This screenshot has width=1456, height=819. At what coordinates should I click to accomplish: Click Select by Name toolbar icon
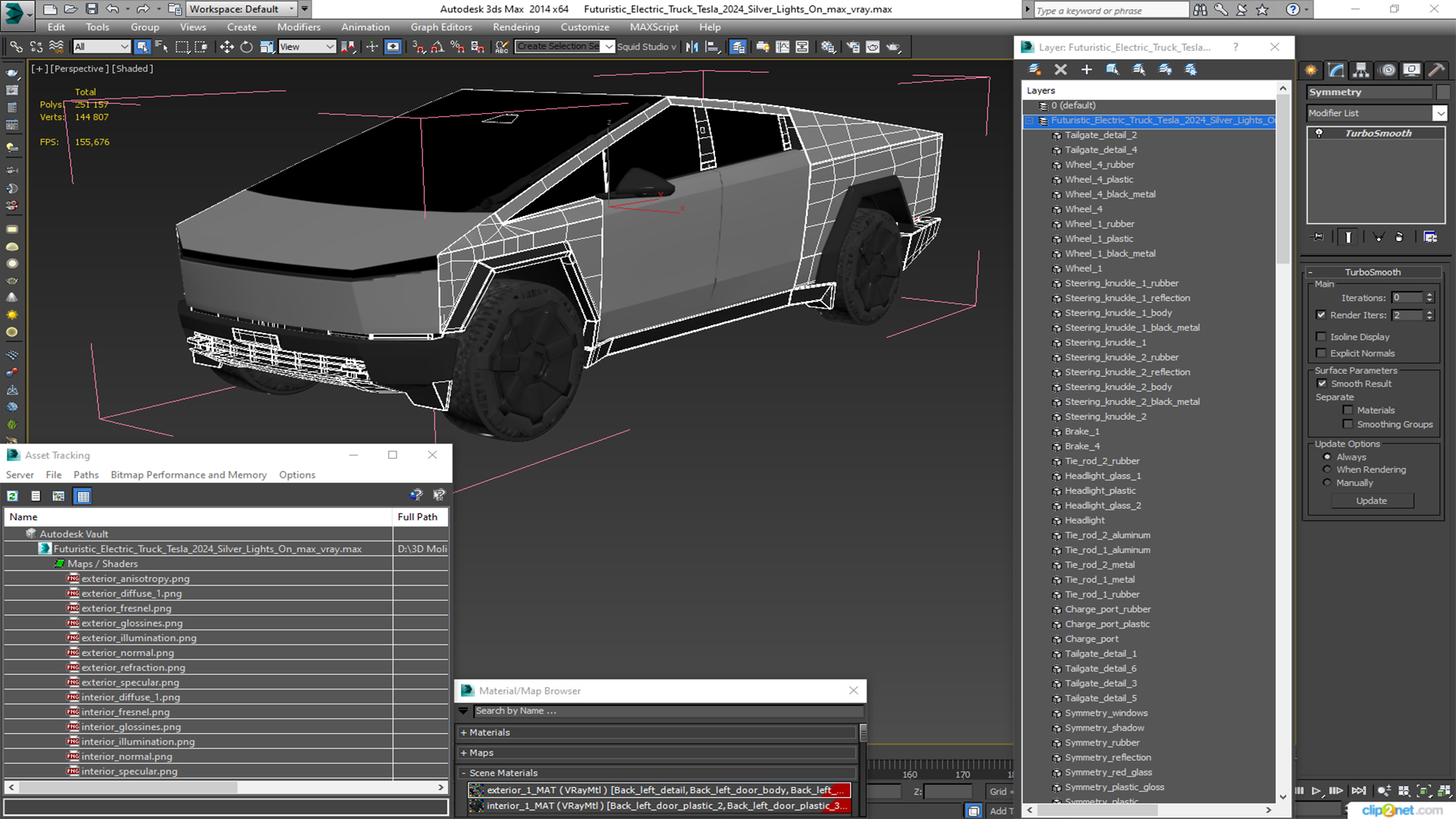[162, 47]
